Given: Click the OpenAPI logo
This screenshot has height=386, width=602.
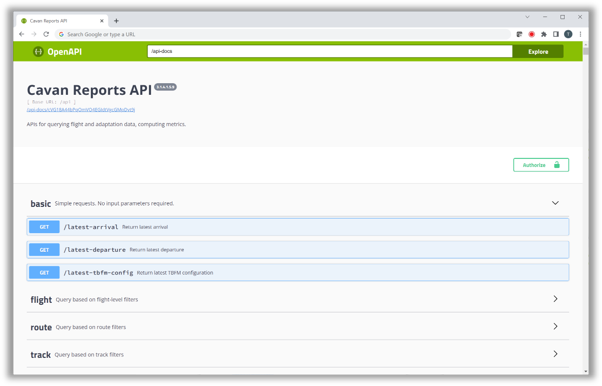Looking at the screenshot, I should [x=57, y=51].
